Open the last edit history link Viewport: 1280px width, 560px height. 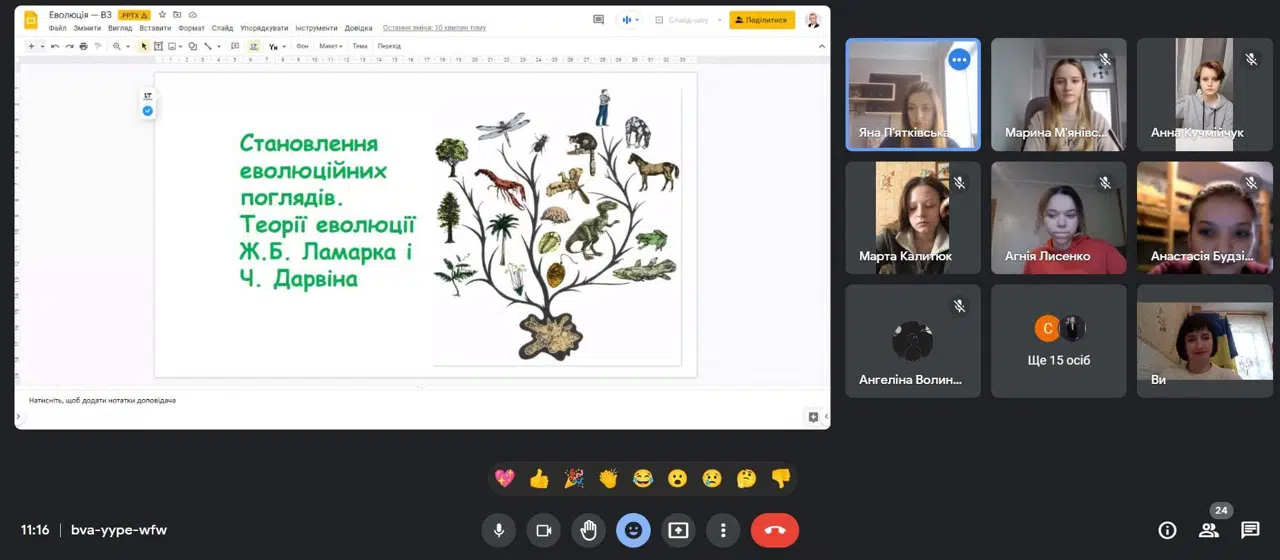tap(434, 28)
